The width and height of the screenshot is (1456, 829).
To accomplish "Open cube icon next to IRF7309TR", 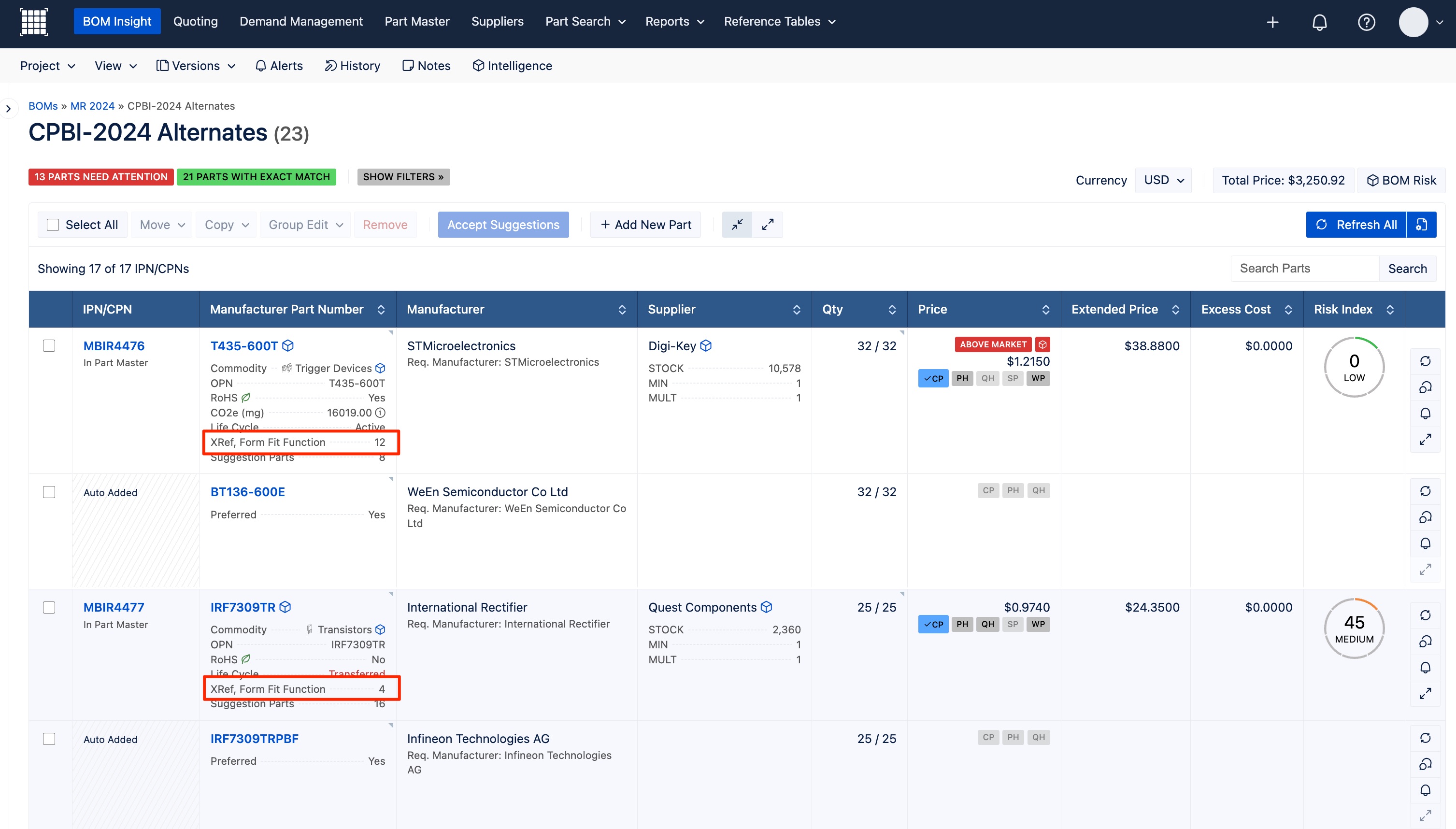I will pos(285,607).
